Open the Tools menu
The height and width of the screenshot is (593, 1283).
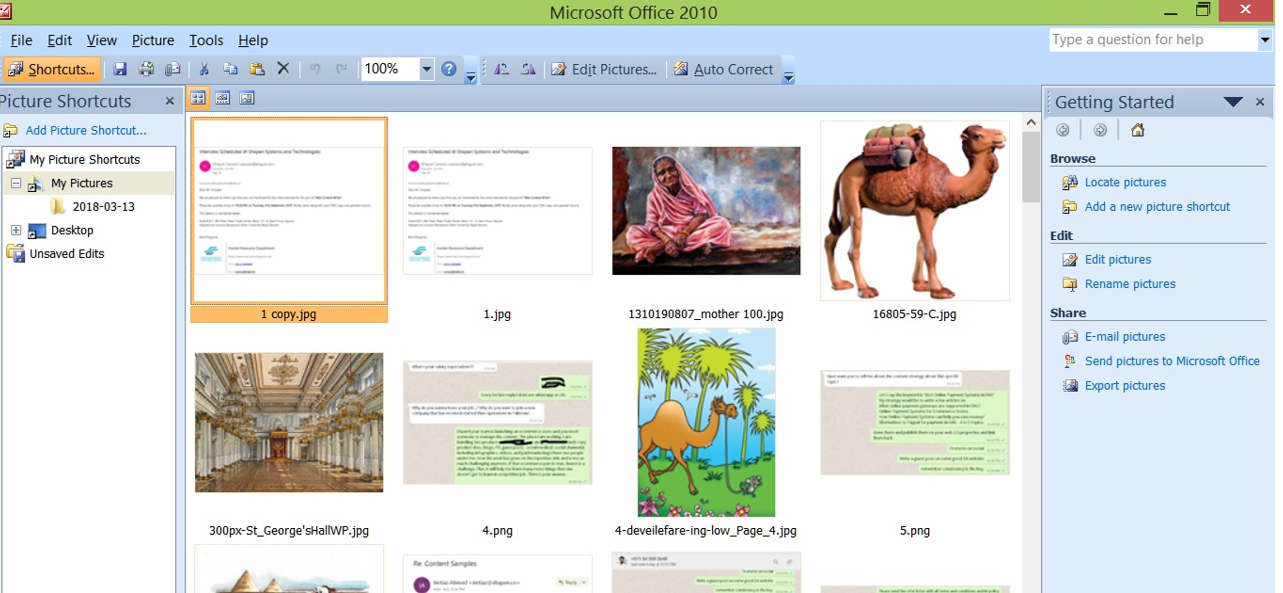pos(206,40)
